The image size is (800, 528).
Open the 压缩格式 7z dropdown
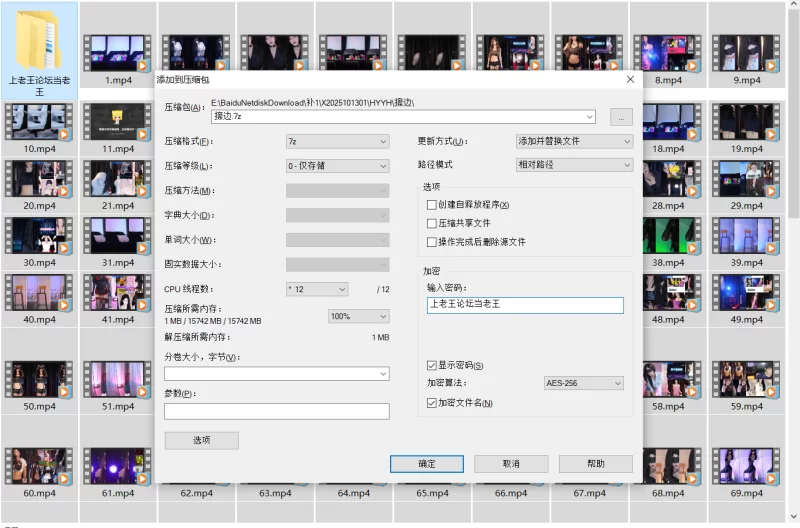(337, 141)
